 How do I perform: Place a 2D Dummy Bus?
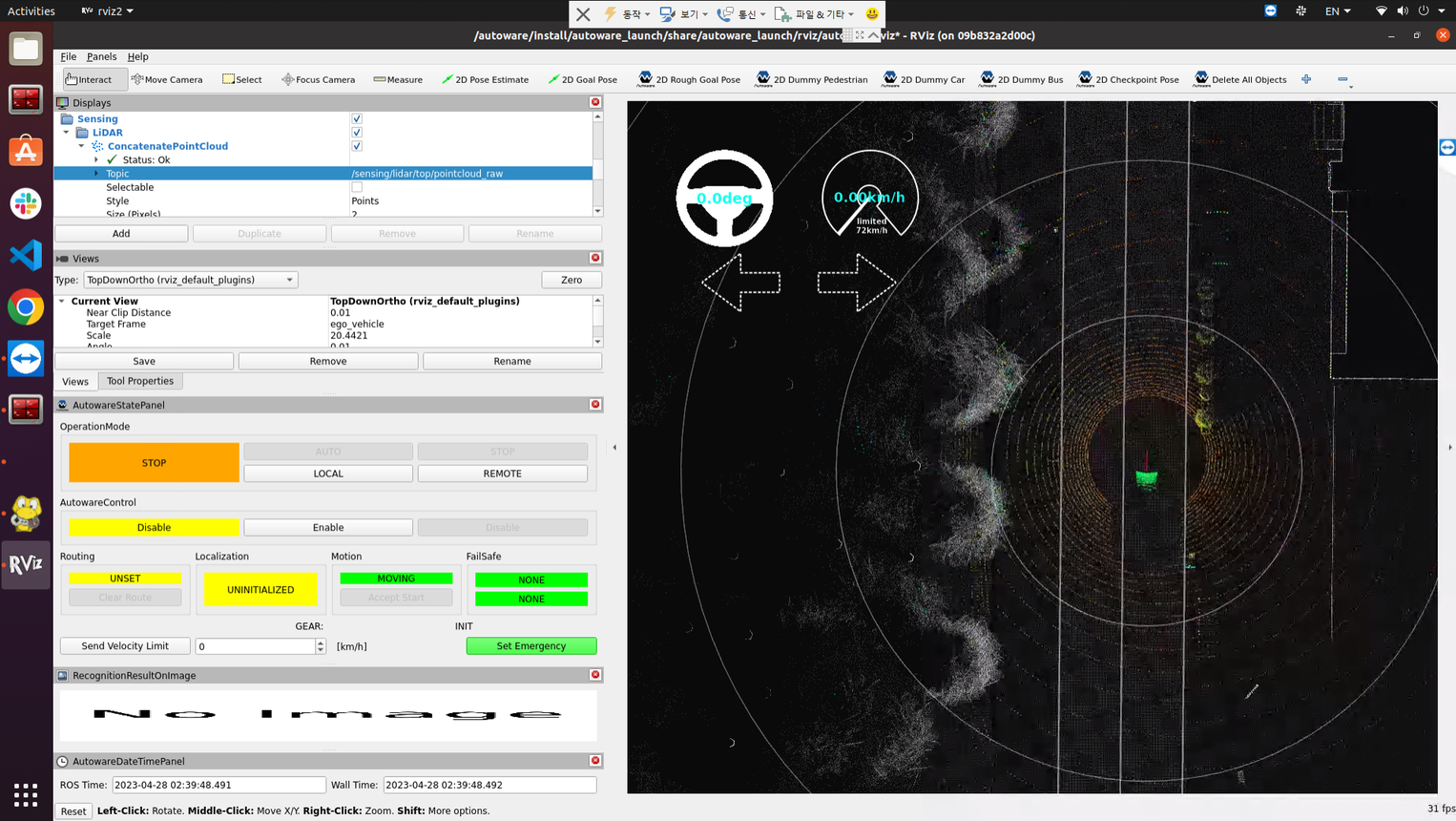[1021, 79]
